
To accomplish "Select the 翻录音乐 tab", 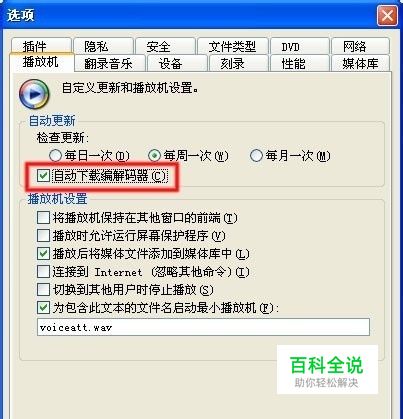I will coord(110,63).
